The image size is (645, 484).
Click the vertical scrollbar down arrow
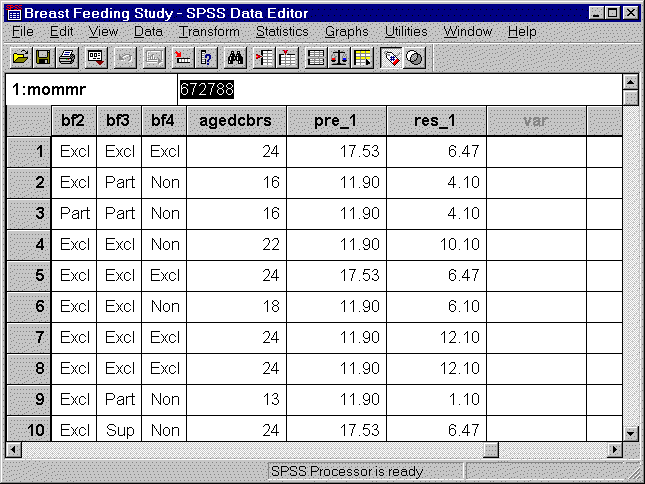click(630, 432)
